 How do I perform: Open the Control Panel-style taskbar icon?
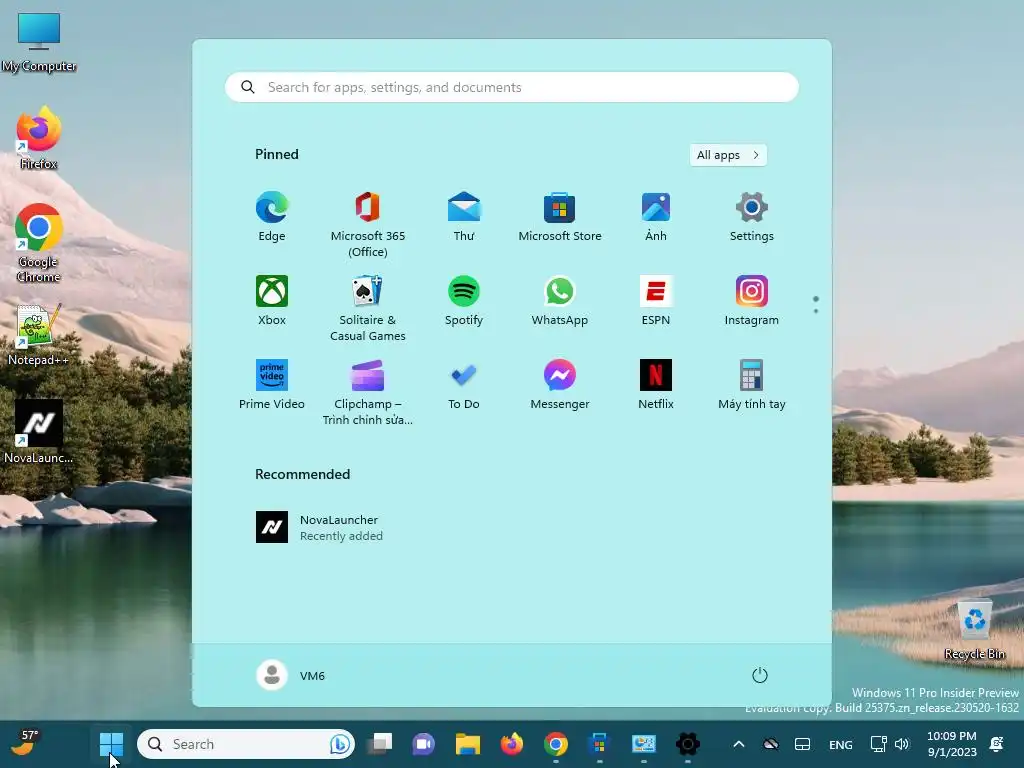coord(643,744)
